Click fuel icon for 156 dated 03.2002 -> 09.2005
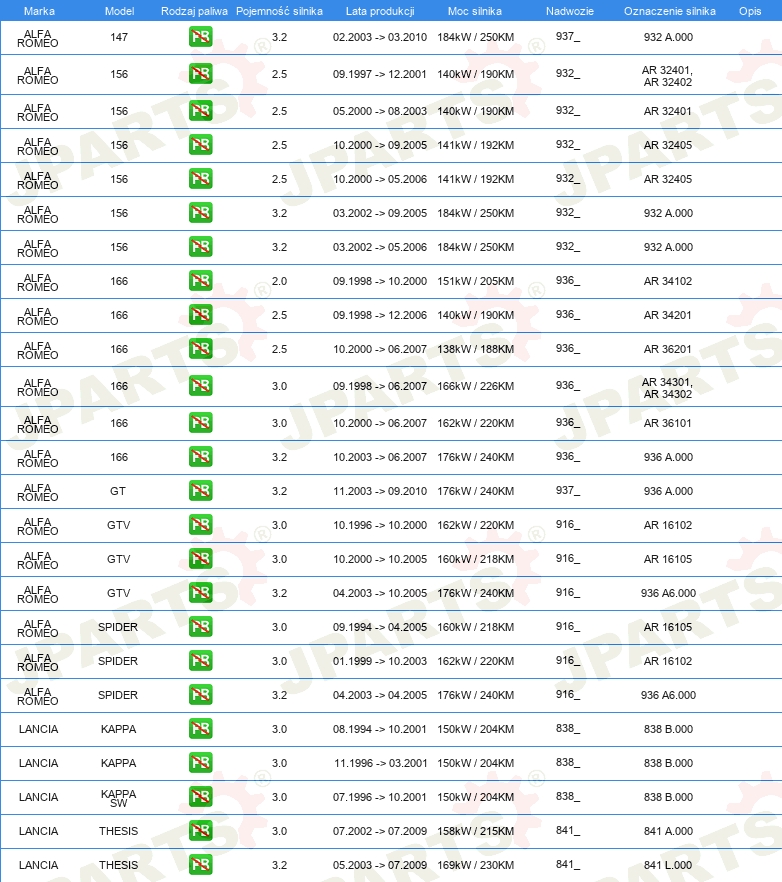782x882 pixels. pos(201,213)
